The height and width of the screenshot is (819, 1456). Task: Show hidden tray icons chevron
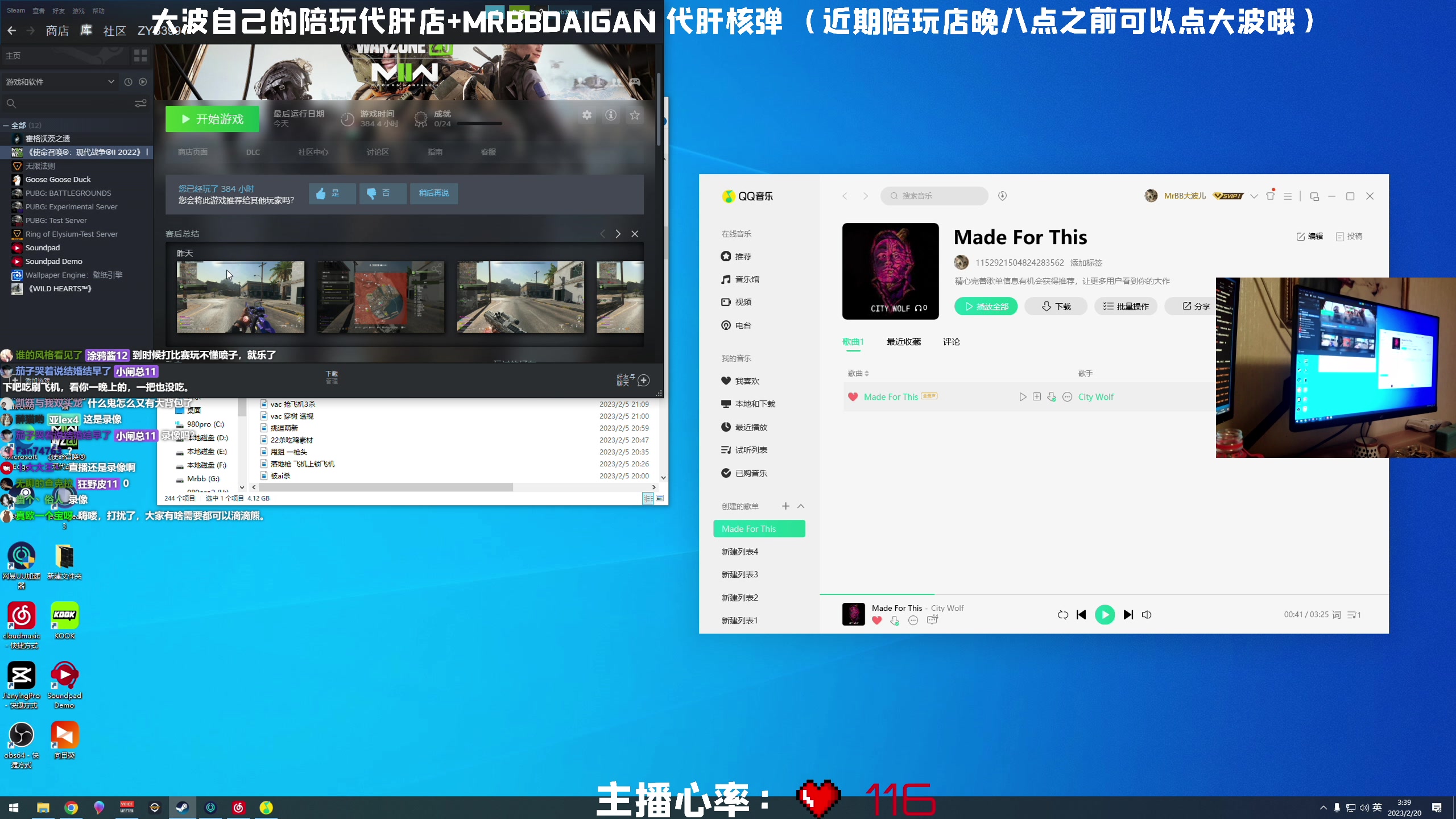(1323, 808)
